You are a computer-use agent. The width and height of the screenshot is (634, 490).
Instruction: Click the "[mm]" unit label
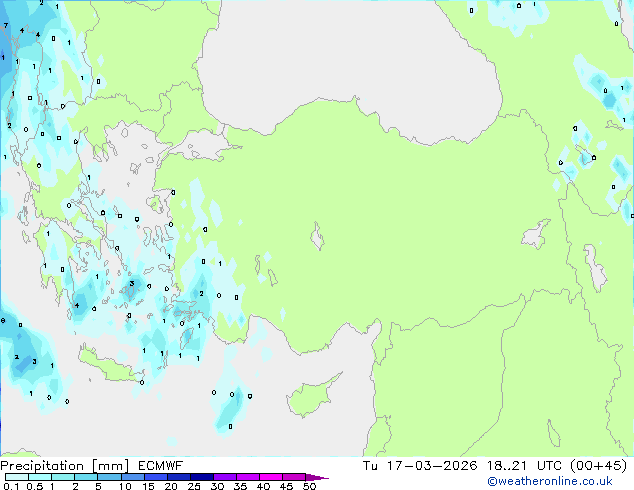point(110,466)
